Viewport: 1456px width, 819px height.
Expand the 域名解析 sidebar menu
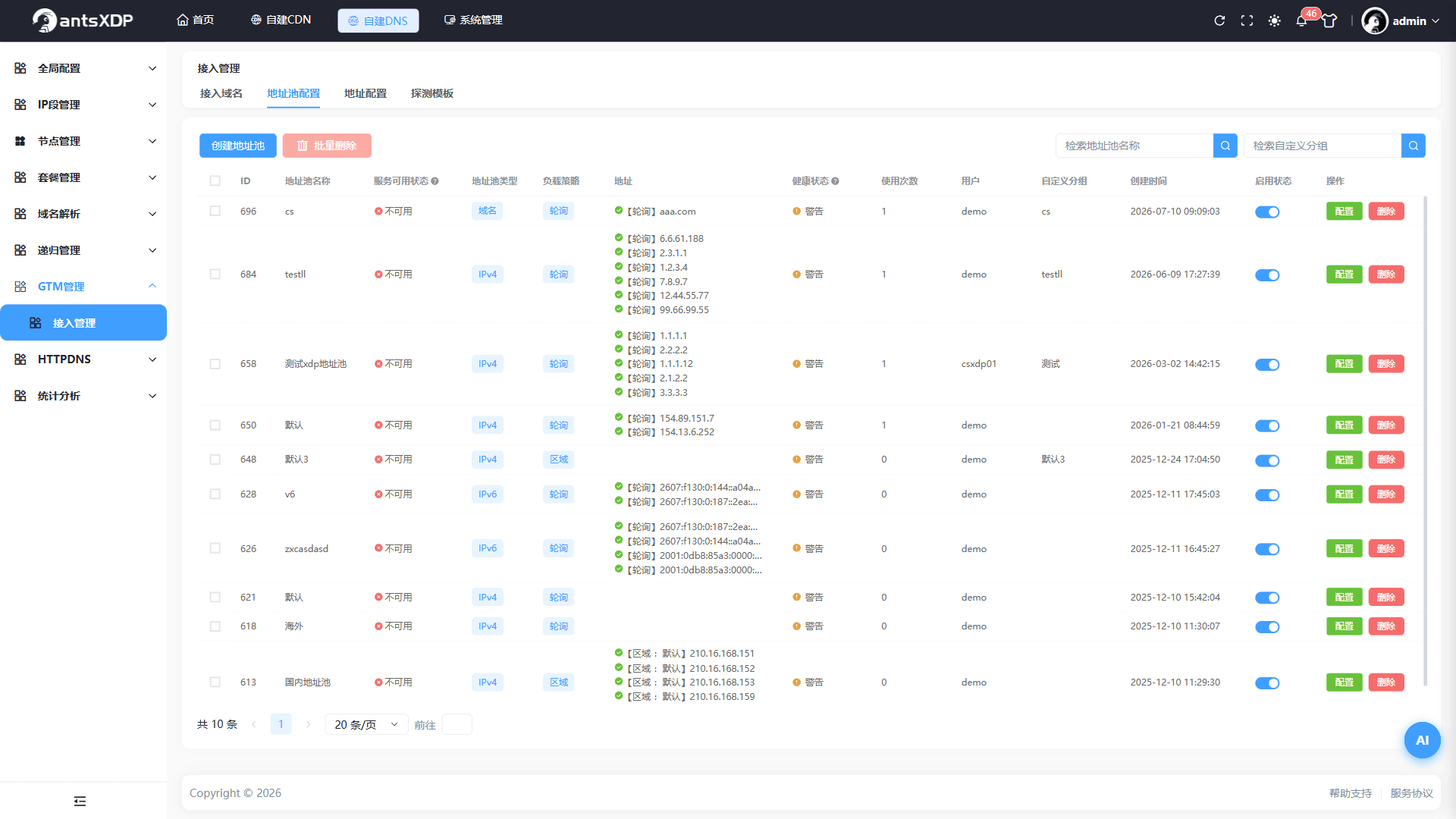pos(83,214)
